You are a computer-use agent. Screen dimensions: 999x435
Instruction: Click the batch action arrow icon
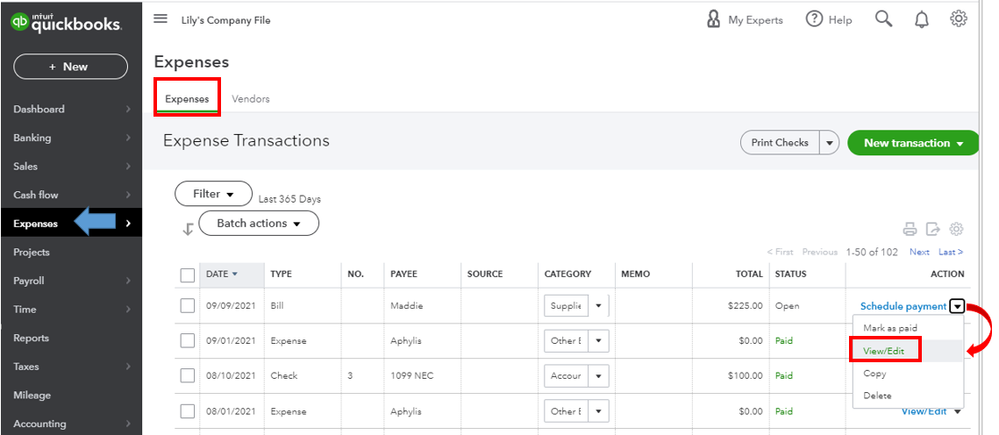[x=188, y=229]
